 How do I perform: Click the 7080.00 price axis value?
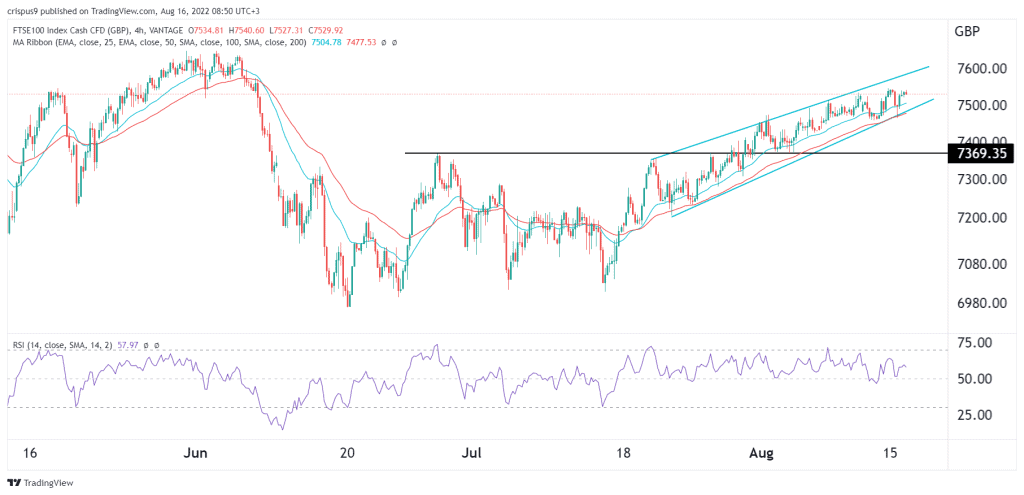[984, 264]
